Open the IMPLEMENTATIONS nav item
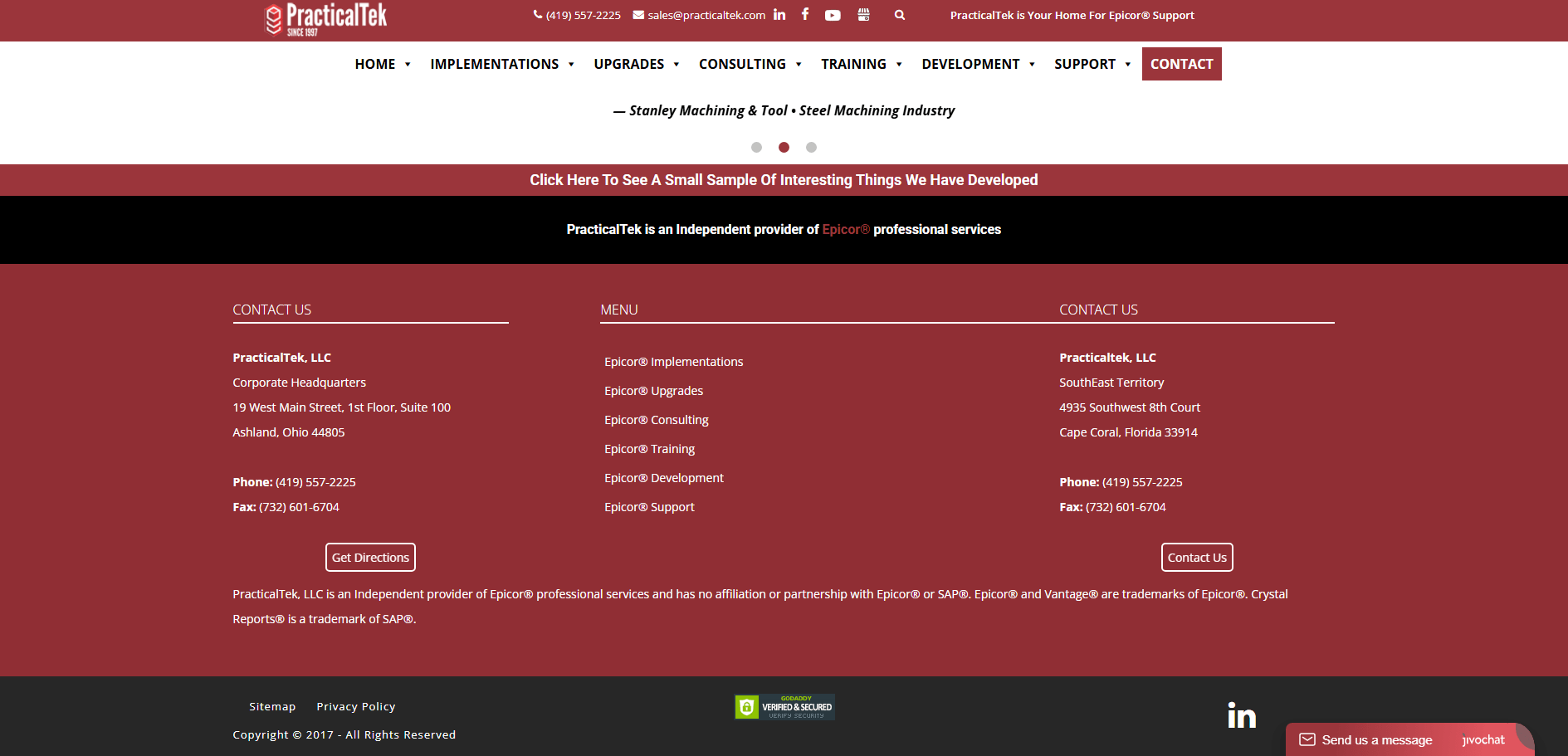This screenshot has width=1568, height=756. (495, 64)
